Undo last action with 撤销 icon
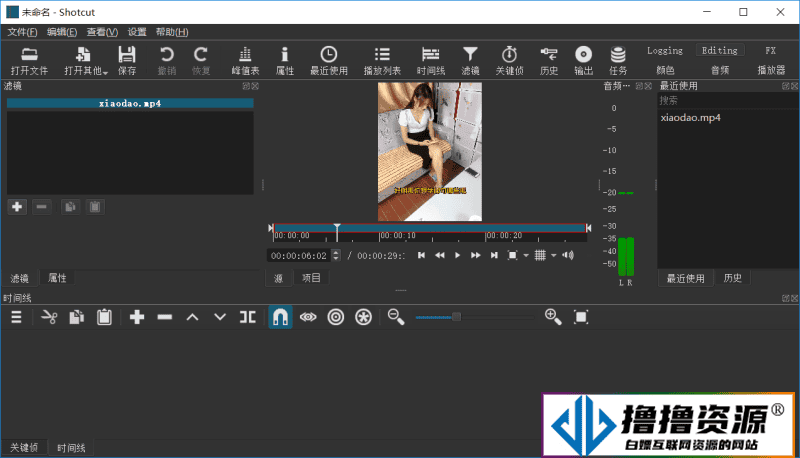 pyautogui.click(x=167, y=60)
